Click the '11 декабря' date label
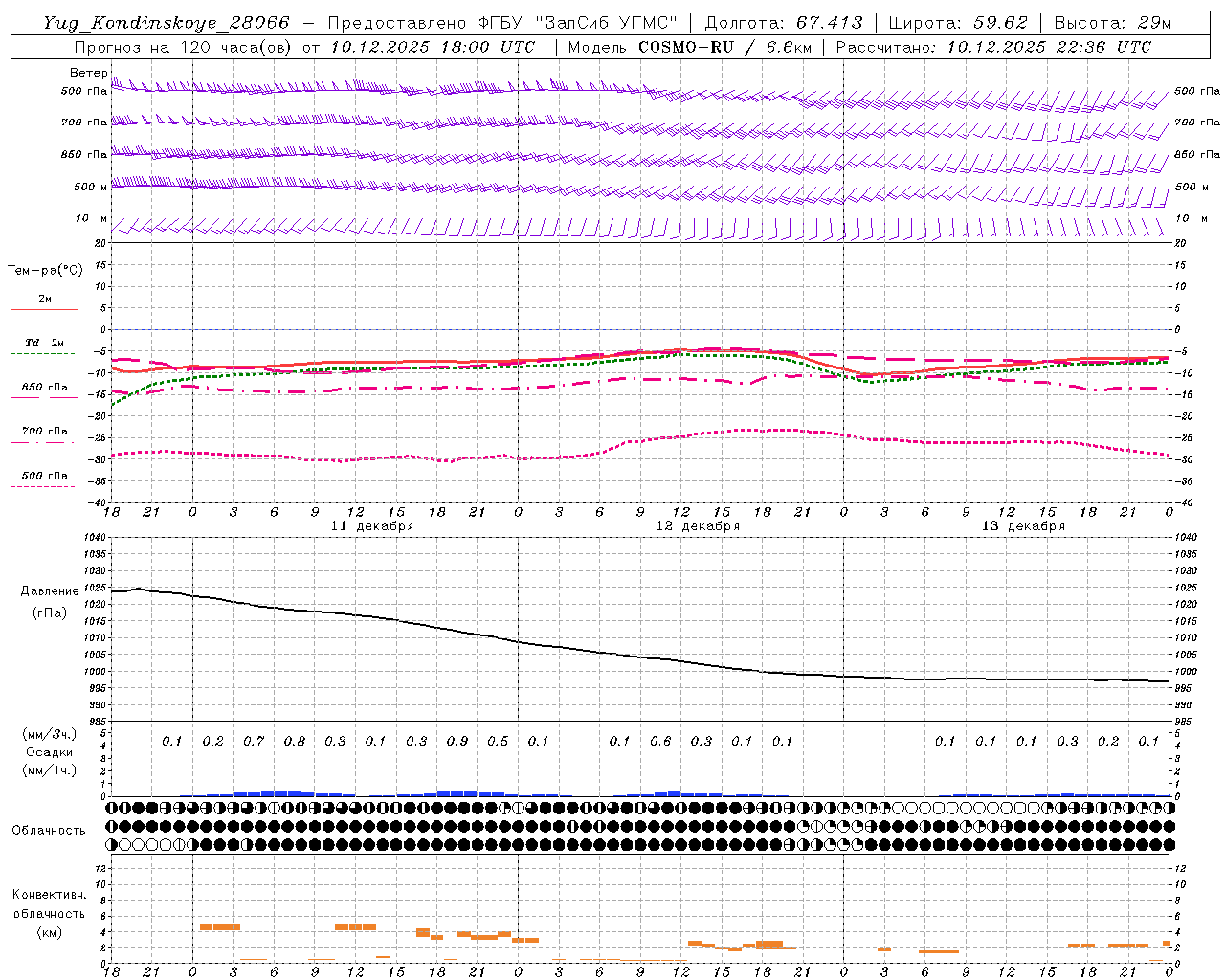The image size is (1225, 980). pyautogui.click(x=372, y=526)
